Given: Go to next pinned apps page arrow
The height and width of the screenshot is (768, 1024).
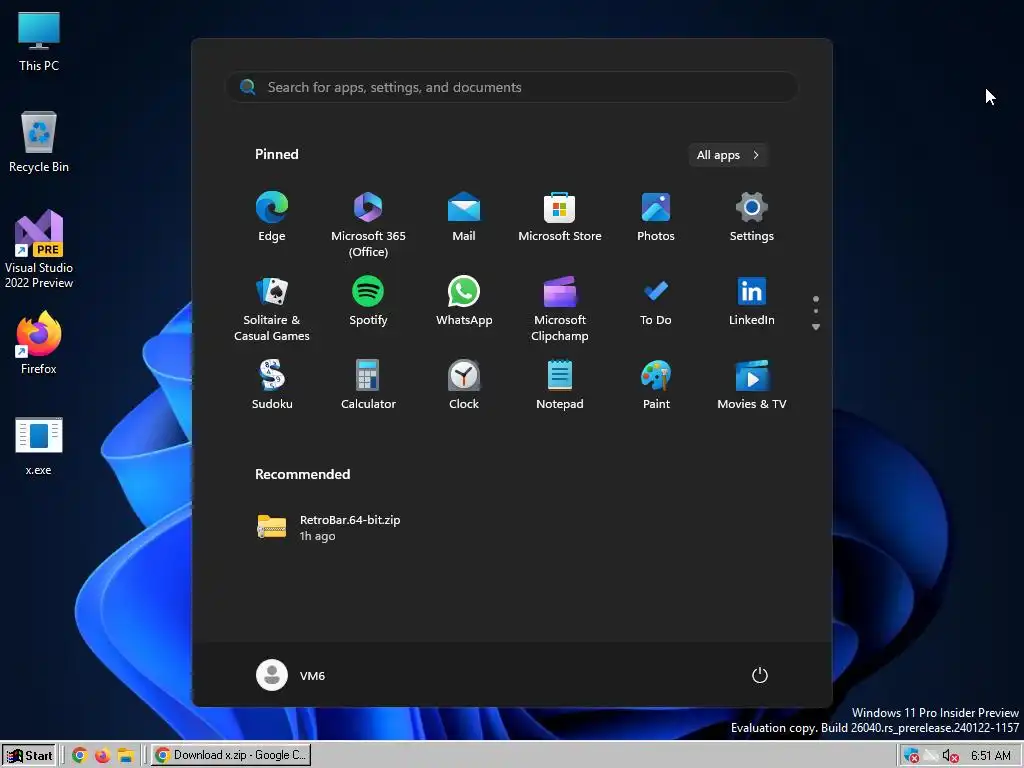Looking at the screenshot, I should point(816,327).
